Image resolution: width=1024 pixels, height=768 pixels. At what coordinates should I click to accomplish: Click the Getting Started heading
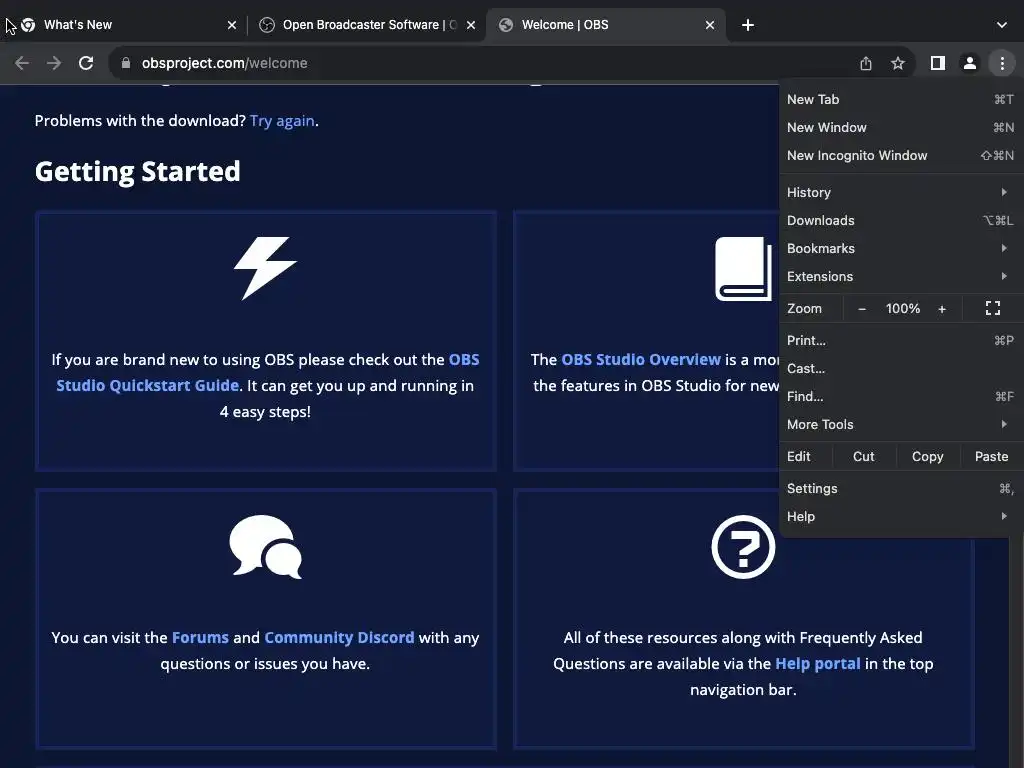coord(137,172)
